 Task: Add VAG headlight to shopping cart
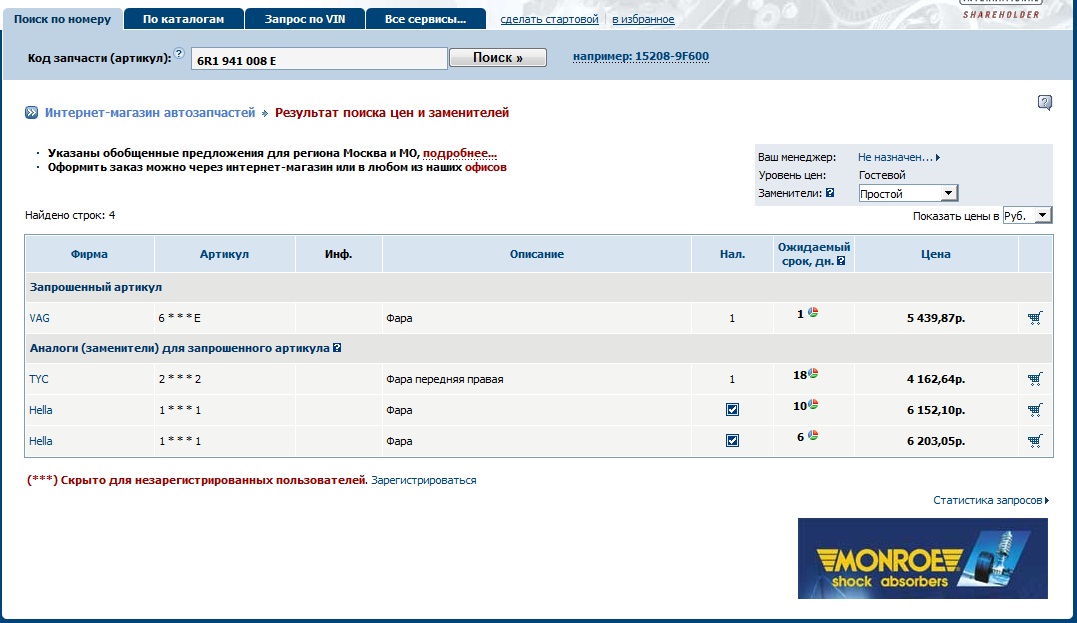[1034, 318]
